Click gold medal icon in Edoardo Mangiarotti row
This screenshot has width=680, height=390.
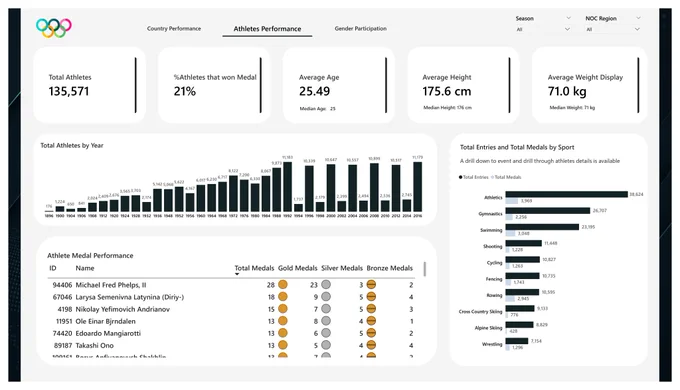[x=283, y=333]
